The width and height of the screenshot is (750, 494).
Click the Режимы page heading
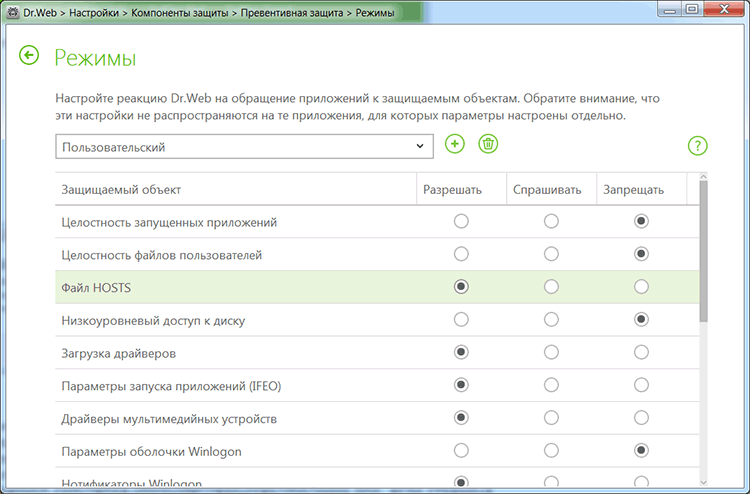click(x=95, y=58)
